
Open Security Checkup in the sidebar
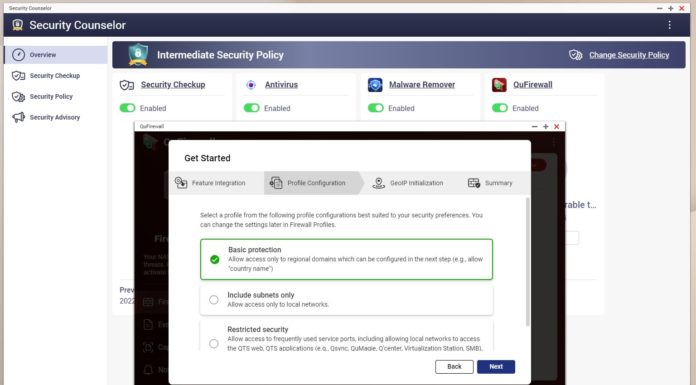[55, 75]
